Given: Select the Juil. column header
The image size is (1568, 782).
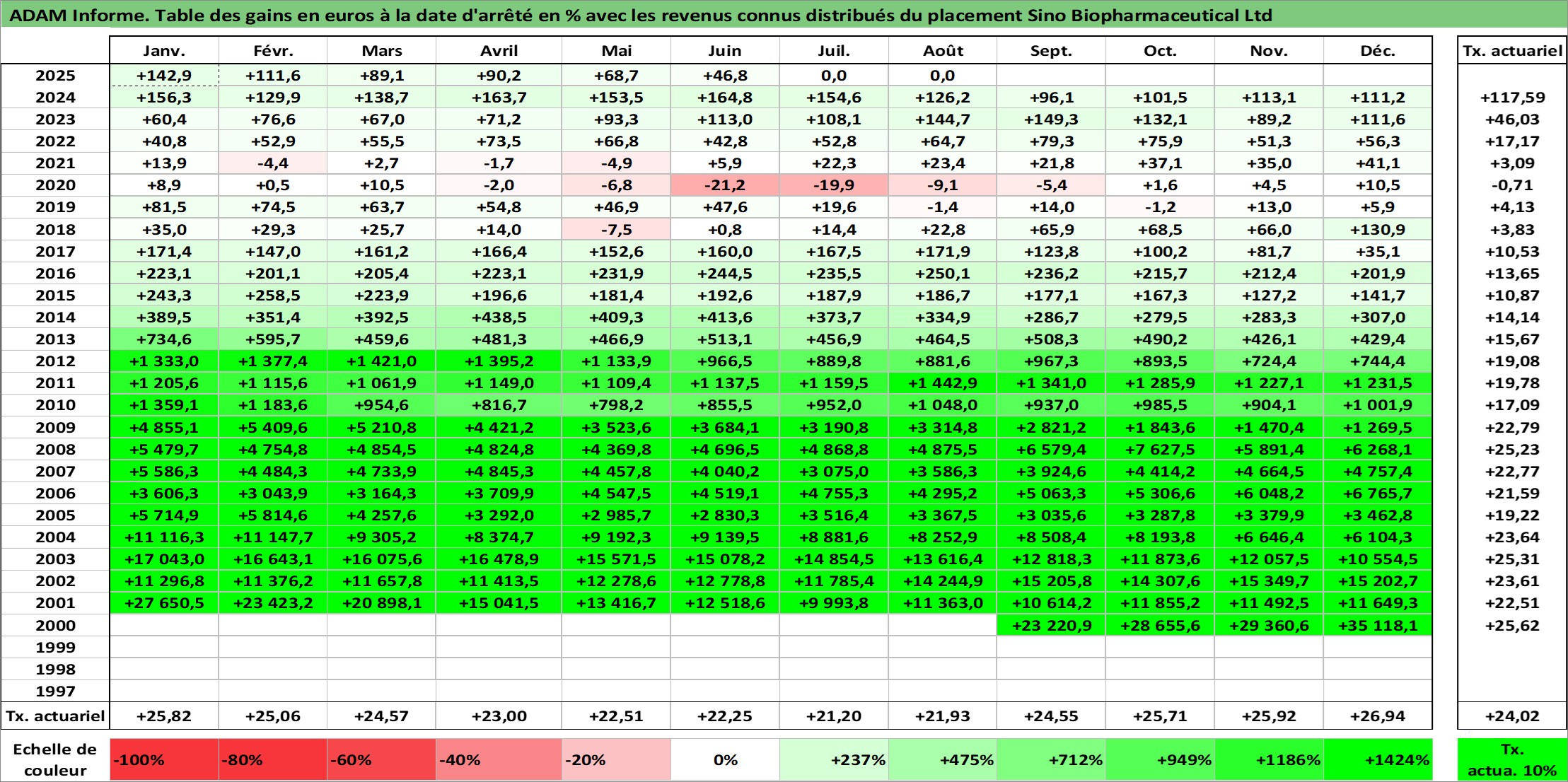Looking at the screenshot, I should (834, 50).
